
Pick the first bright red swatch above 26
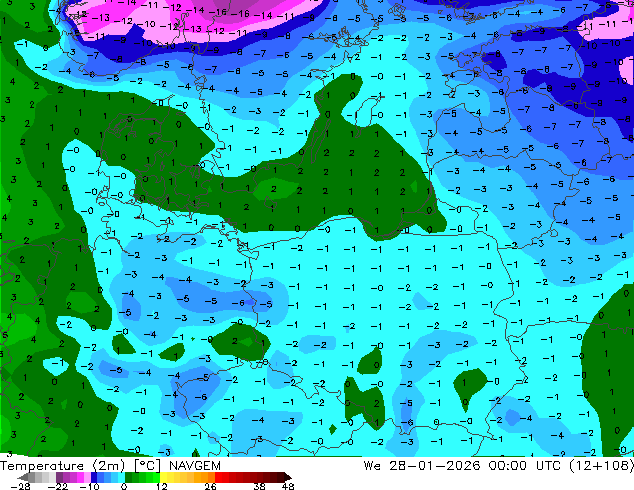[218, 477]
